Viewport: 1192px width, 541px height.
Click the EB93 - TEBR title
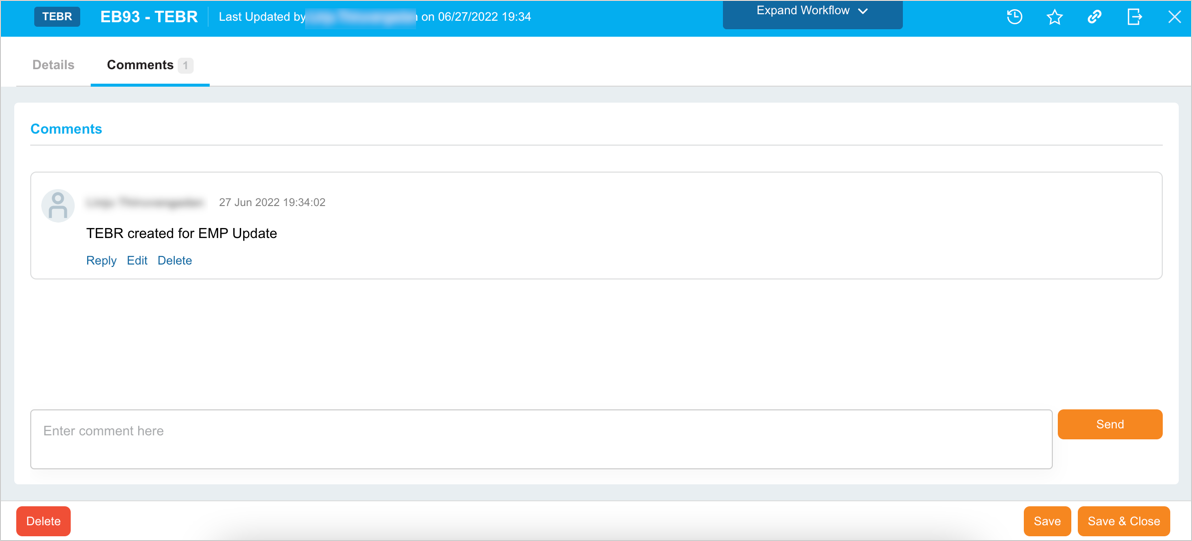[x=149, y=17]
